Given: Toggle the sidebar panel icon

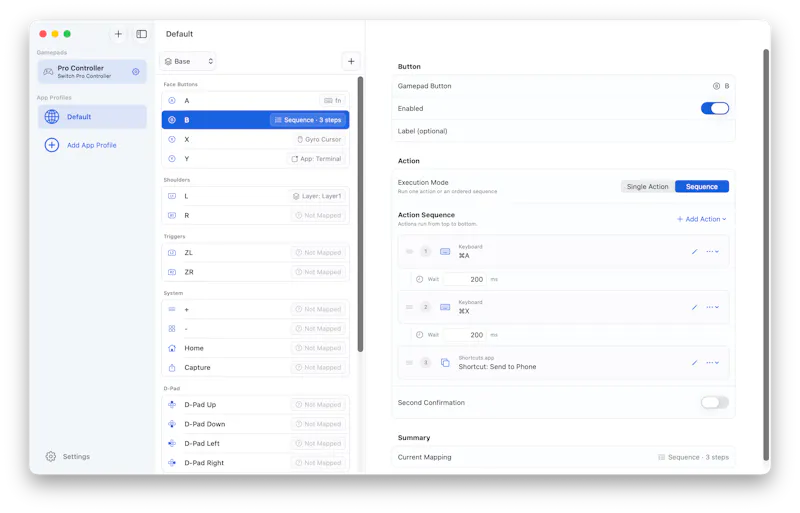Looking at the screenshot, I should [x=141, y=34].
